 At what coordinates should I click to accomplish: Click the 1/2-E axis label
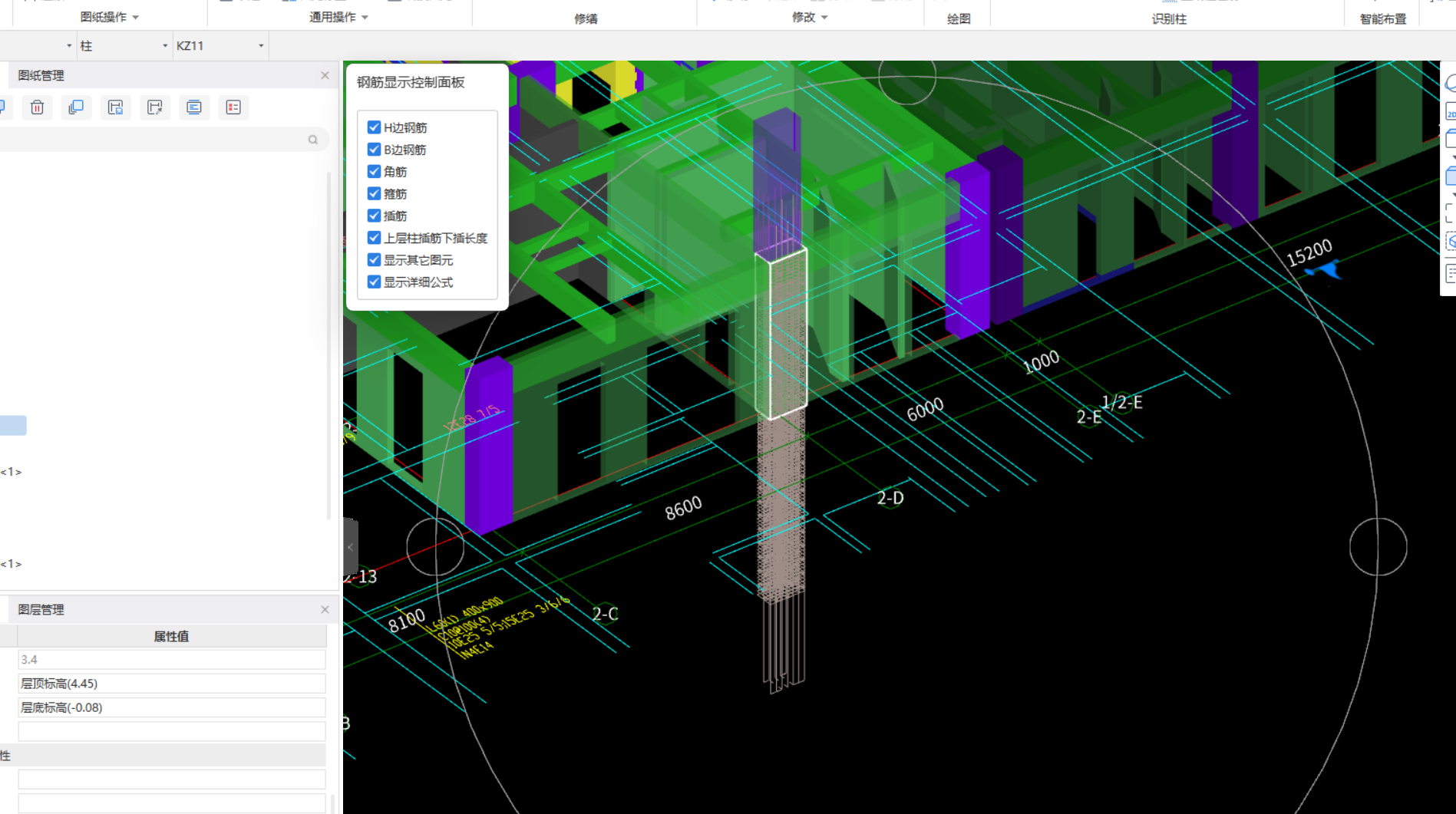tap(1122, 402)
